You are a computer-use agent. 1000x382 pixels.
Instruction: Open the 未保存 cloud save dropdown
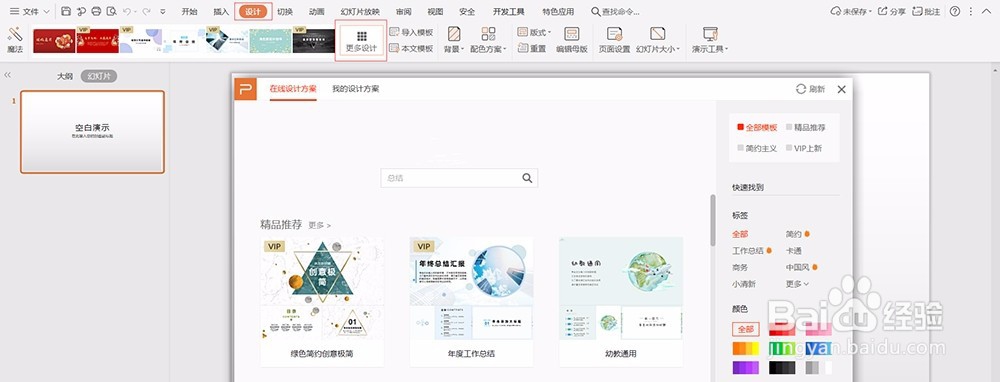tap(851, 11)
